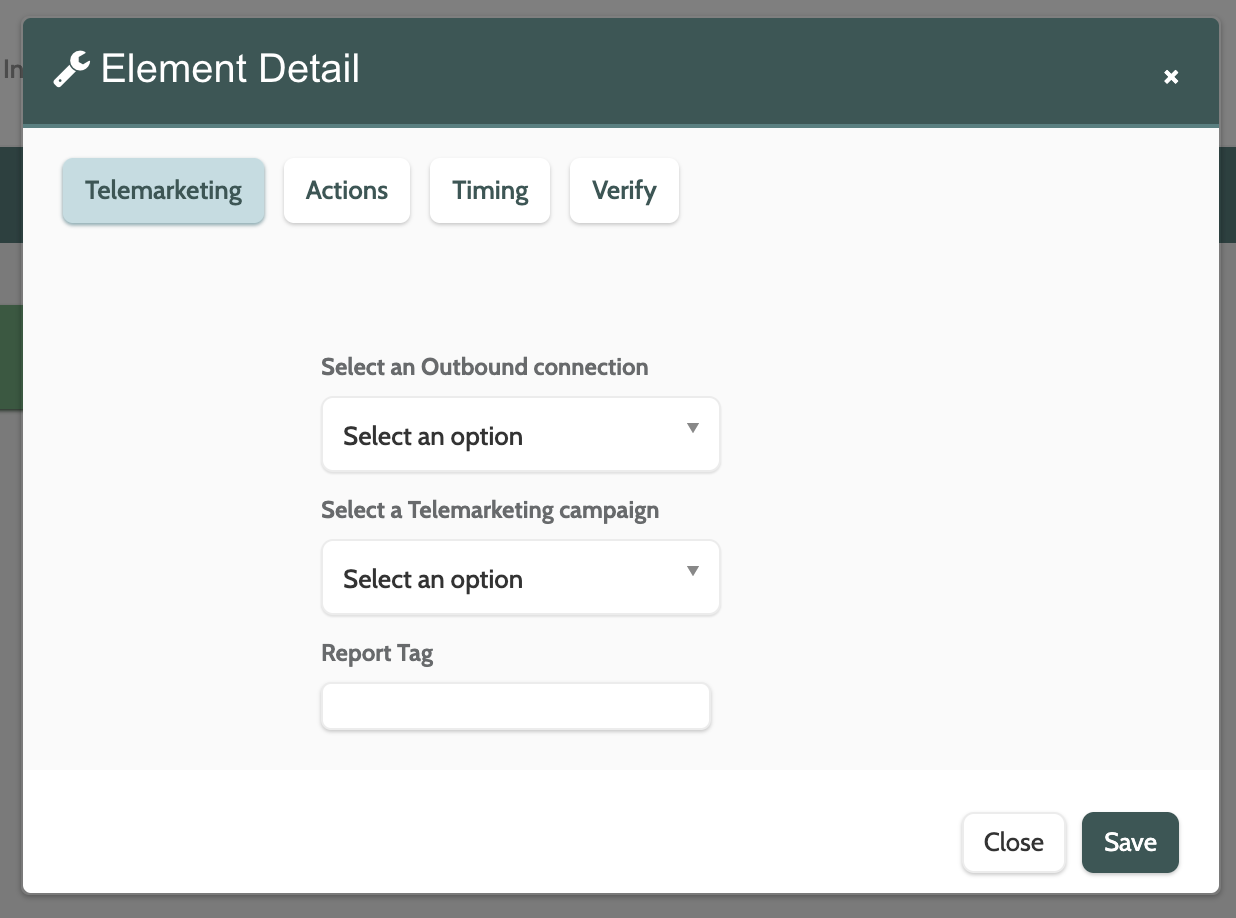
Task: Click the 'Select an Outbound connection' label
Action: click(x=484, y=367)
